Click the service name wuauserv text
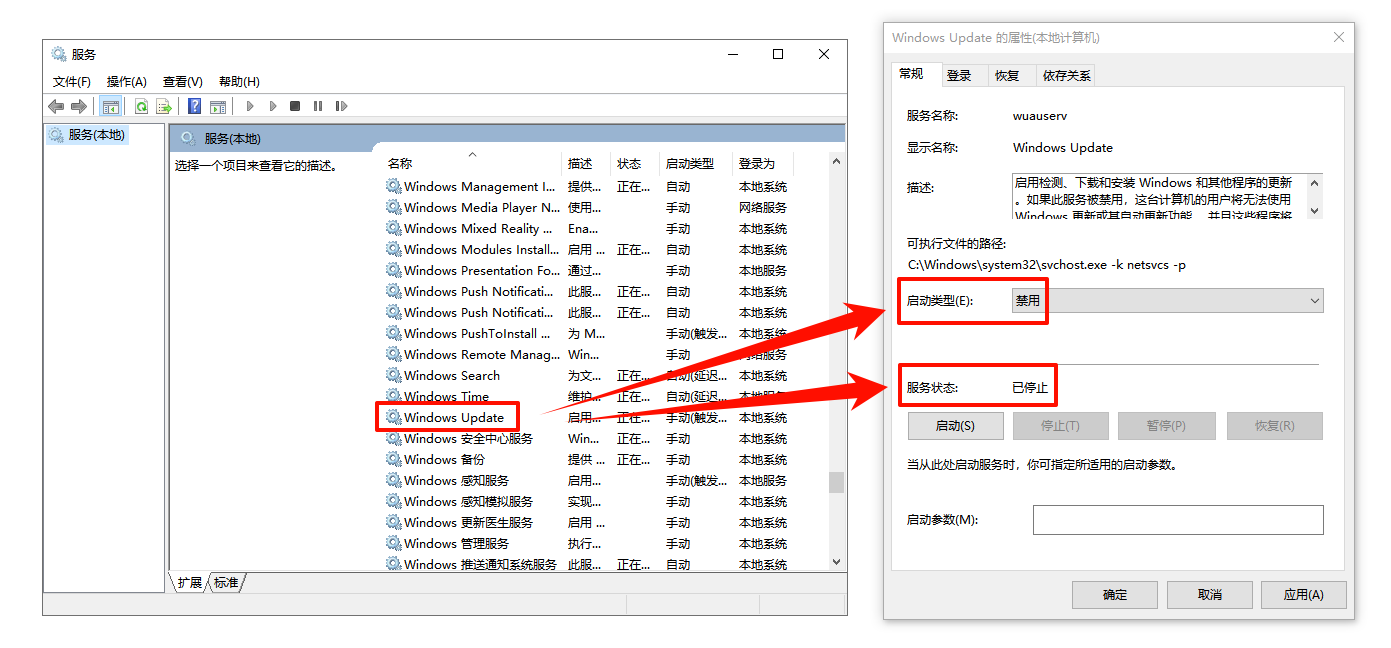Viewport: 1391px width, 648px height. pyautogui.click(x=1040, y=116)
